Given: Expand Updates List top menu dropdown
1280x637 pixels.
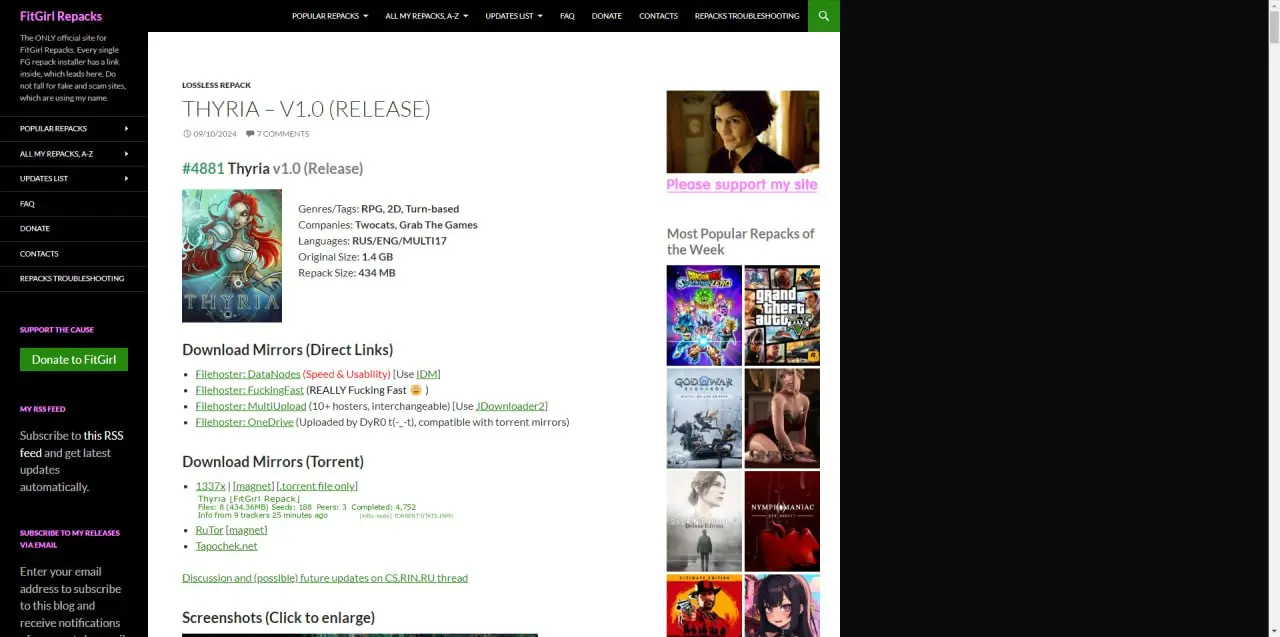Looking at the screenshot, I should (x=514, y=16).
